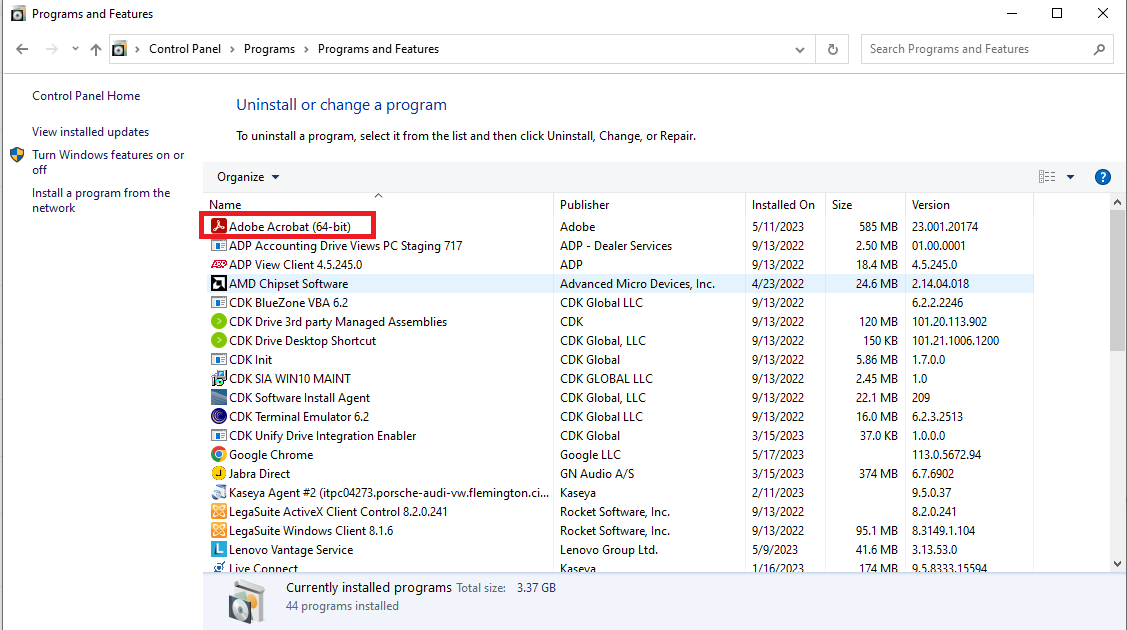Click the Adobe Acrobat program icon
Image resolution: width=1127 pixels, height=630 pixels.
click(x=218, y=226)
